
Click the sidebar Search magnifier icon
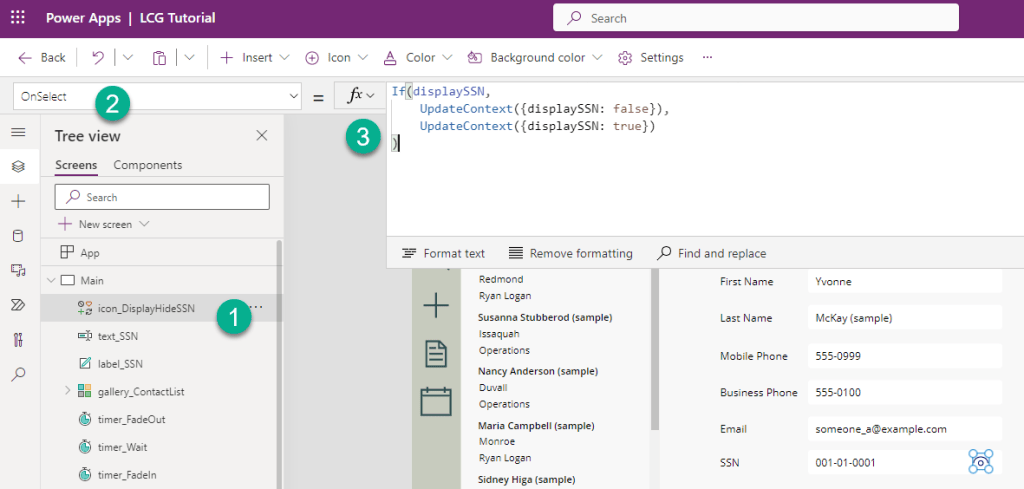[19, 374]
